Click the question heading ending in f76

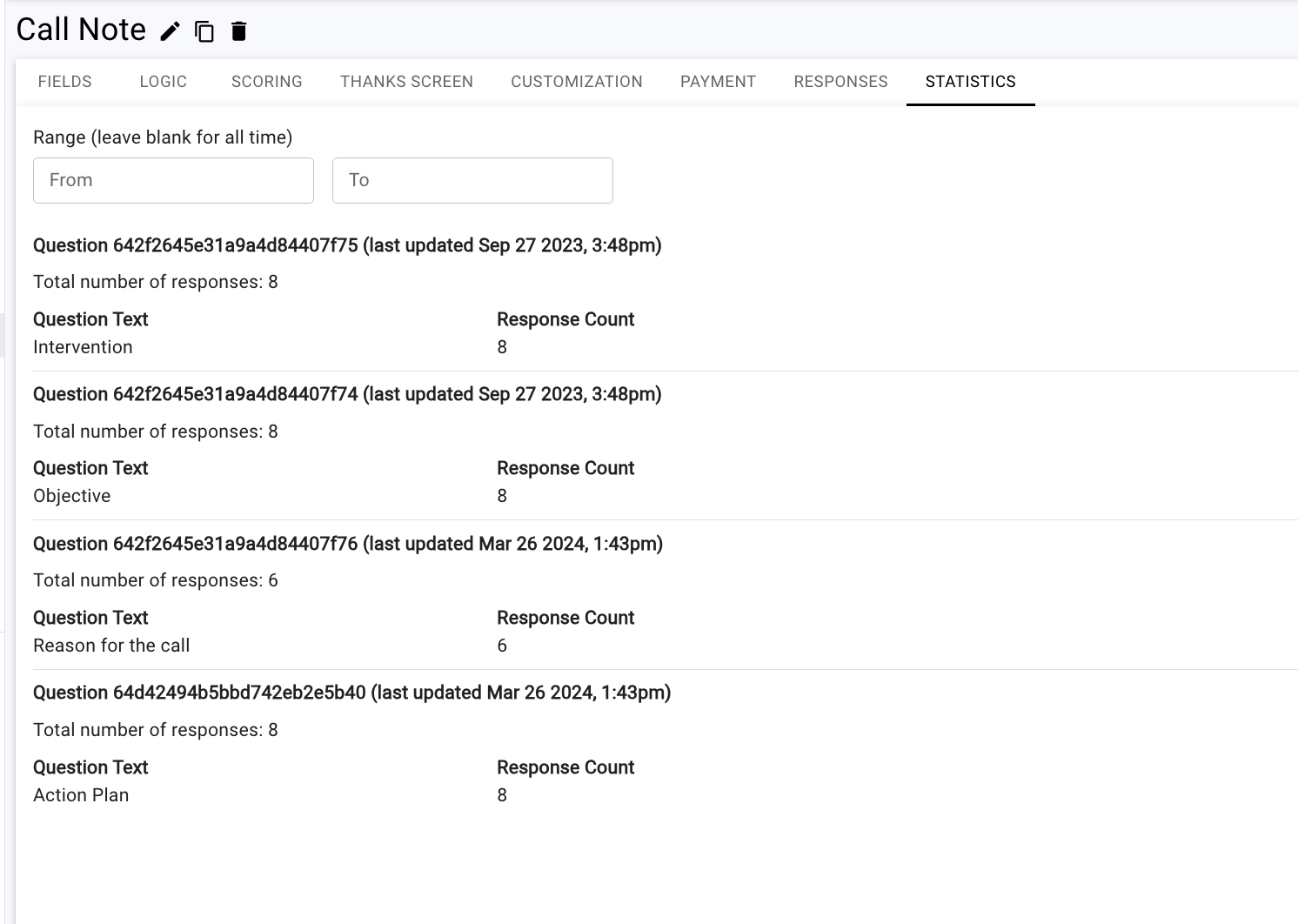pyautogui.click(x=347, y=544)
